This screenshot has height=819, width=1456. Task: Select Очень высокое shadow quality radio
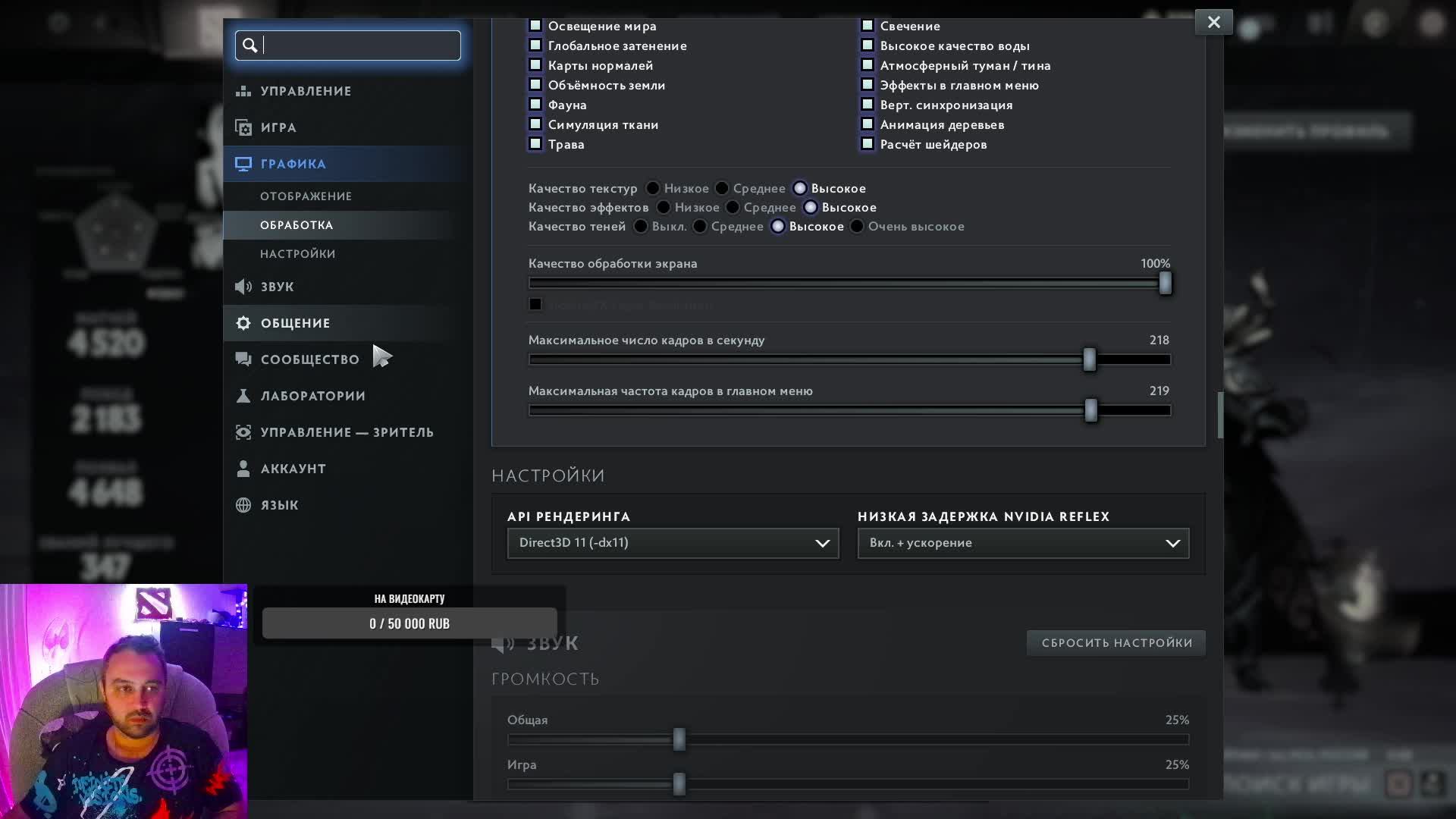(857, 226)
